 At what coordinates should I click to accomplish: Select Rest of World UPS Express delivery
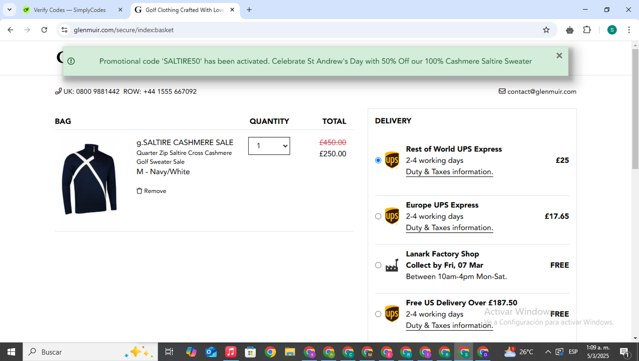coord(378,160)
